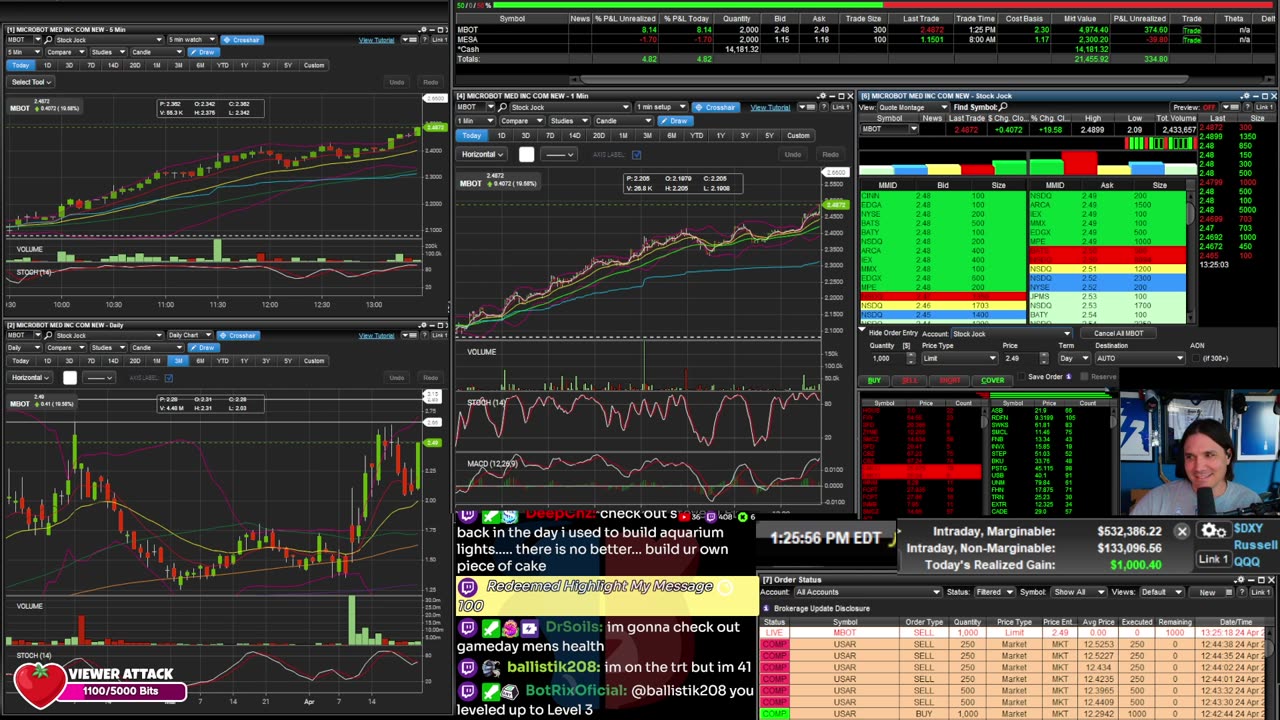Enable Crosshair in the 1 Min chart
This screenshot has height=720, width=1280.
tap(715, 107)
